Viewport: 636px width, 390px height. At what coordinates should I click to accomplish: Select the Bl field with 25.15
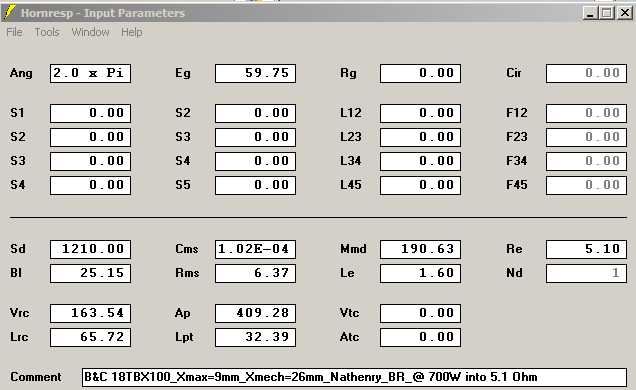(x=90, y=273)
